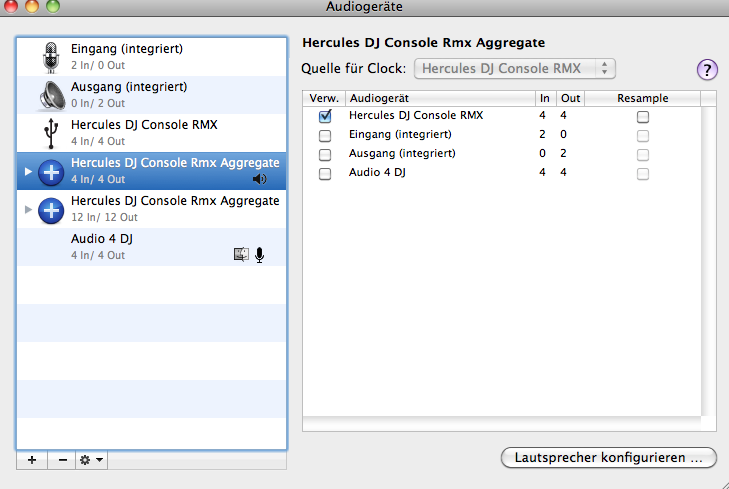Click Eingang (integriert) name in the table
Screen dimensions: 729x489
pos(400,134)
